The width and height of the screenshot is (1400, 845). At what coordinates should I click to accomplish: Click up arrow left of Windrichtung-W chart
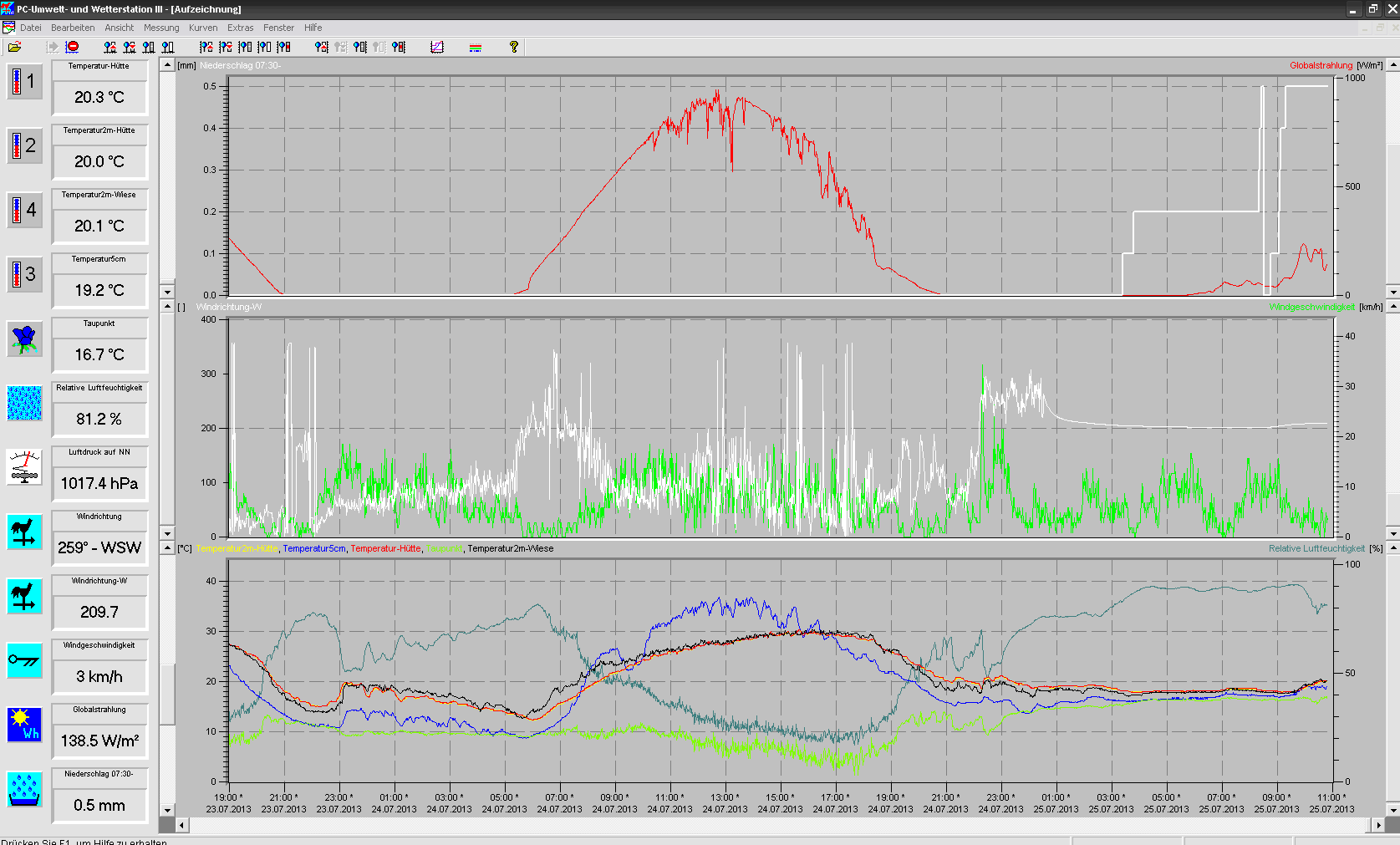tap(167, 307)
